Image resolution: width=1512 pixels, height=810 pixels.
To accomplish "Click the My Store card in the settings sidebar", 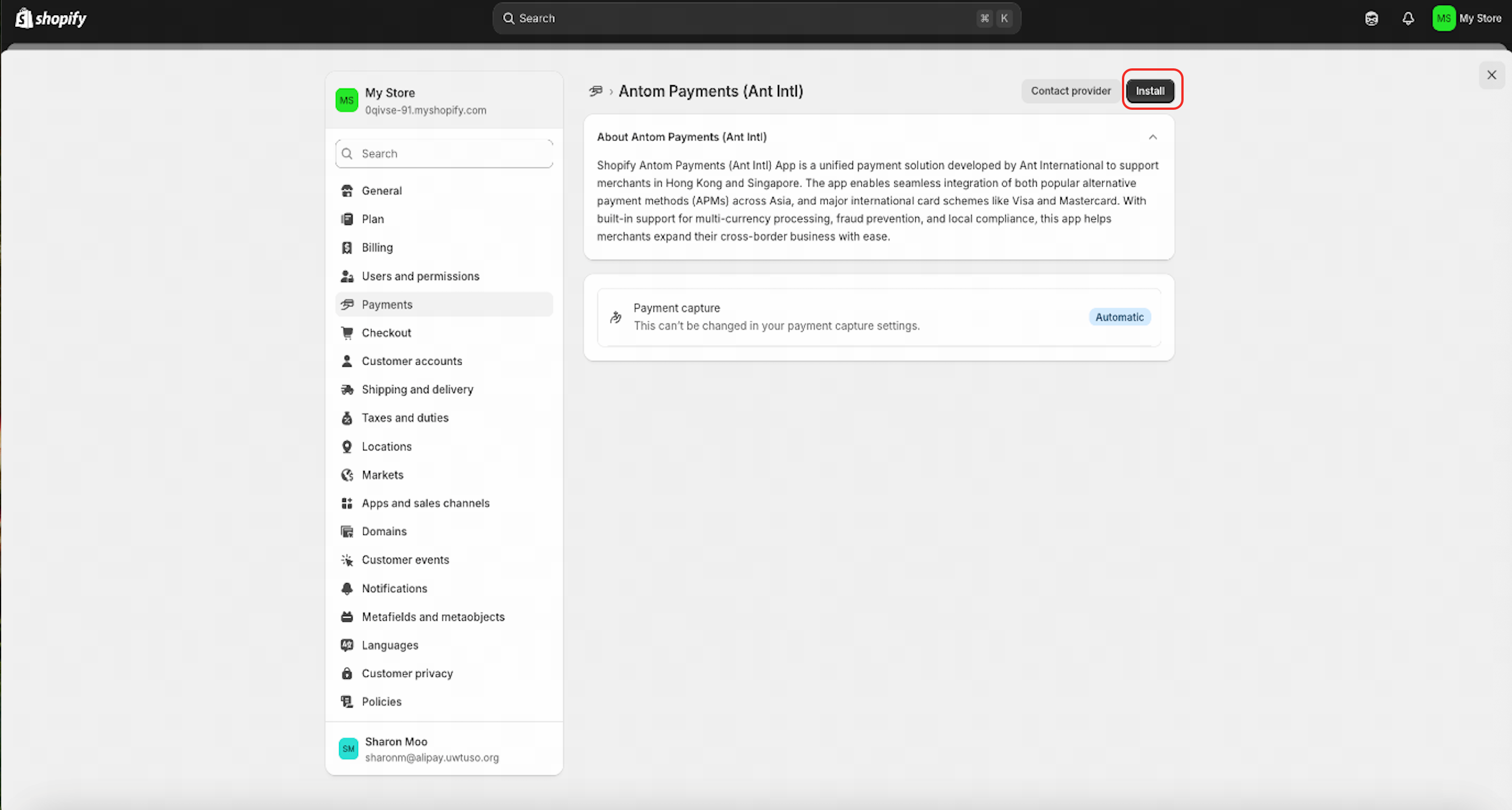I will (x=444, y=101).
